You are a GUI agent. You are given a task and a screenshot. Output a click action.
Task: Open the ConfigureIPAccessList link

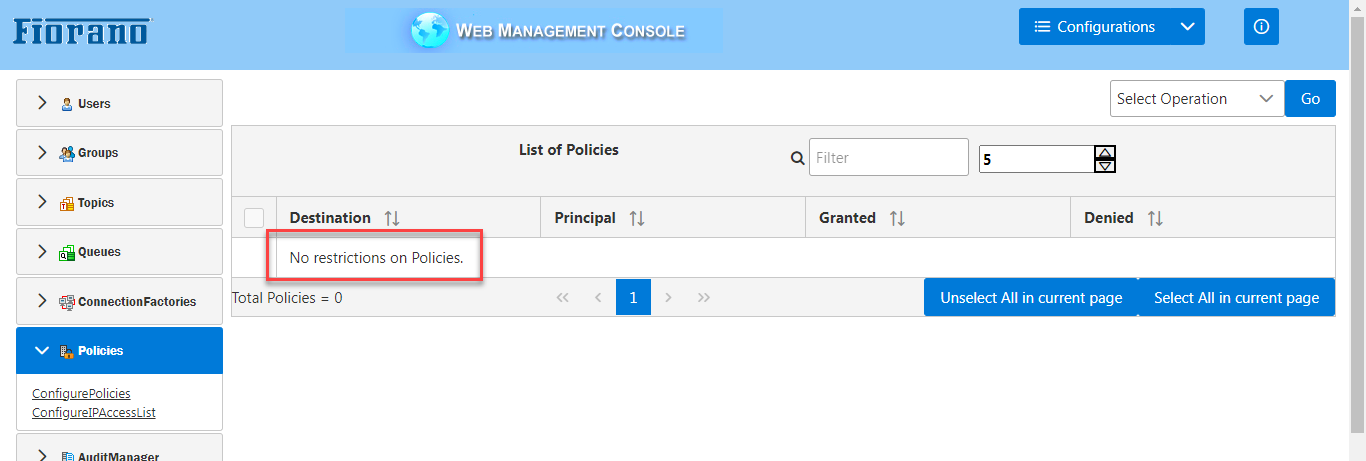click(x=94, y=412)
